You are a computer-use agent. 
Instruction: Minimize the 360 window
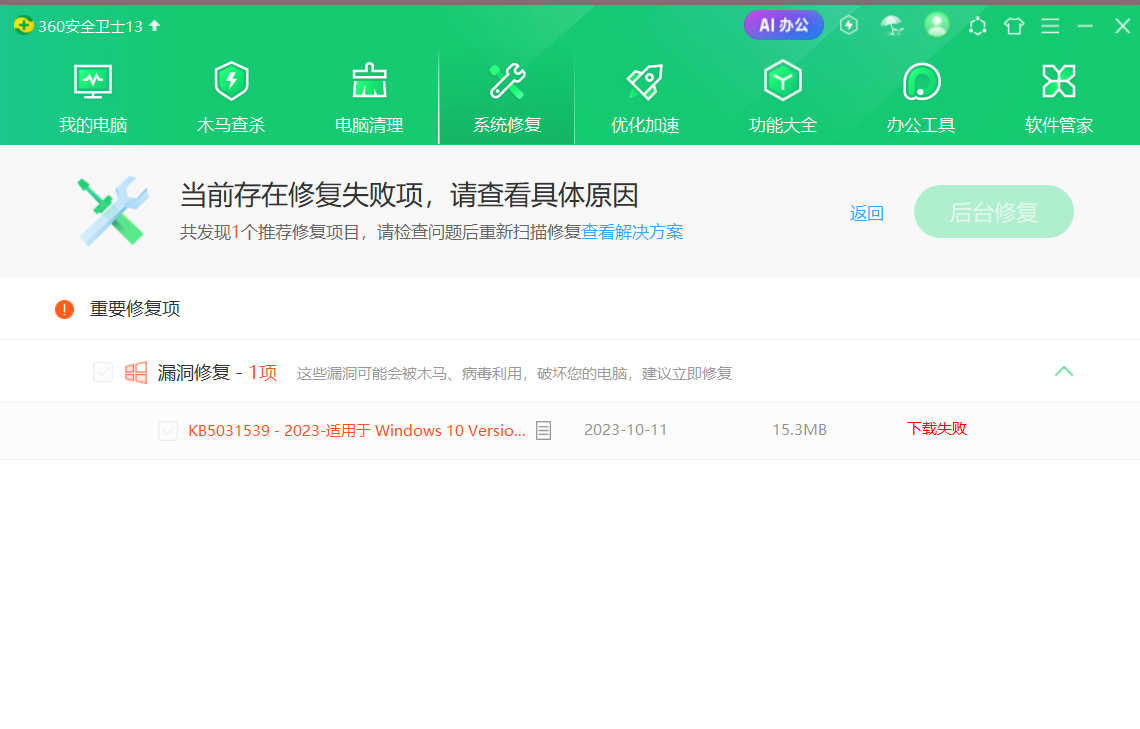pyautogui.click(x=1085, y=26)
